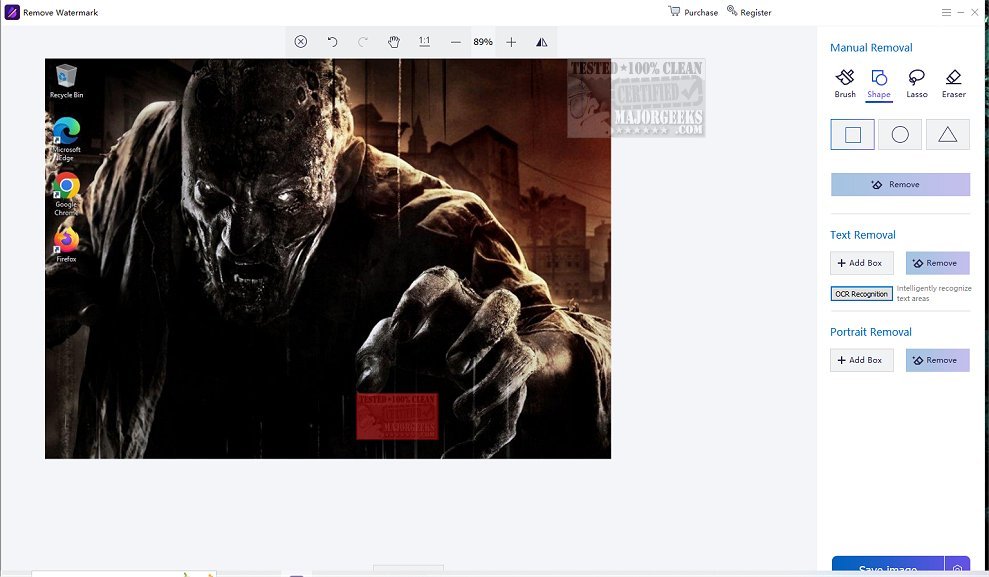Image resolution: width=989 pixels, height=577 pixels.
Task: Click the Text Removal heading
Action: (x=862, y=235)
